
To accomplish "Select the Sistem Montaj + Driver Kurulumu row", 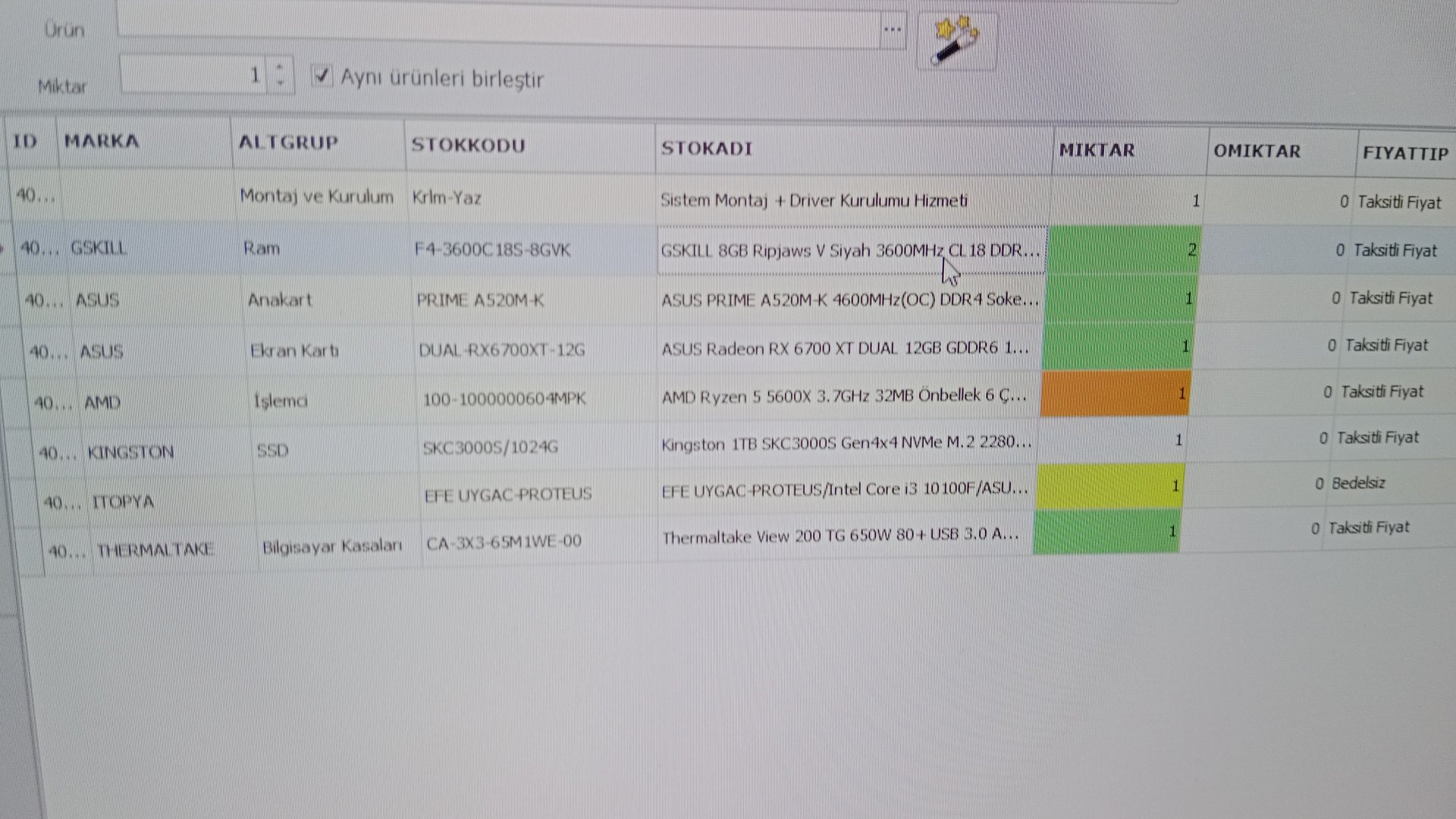I will [813, 201].
